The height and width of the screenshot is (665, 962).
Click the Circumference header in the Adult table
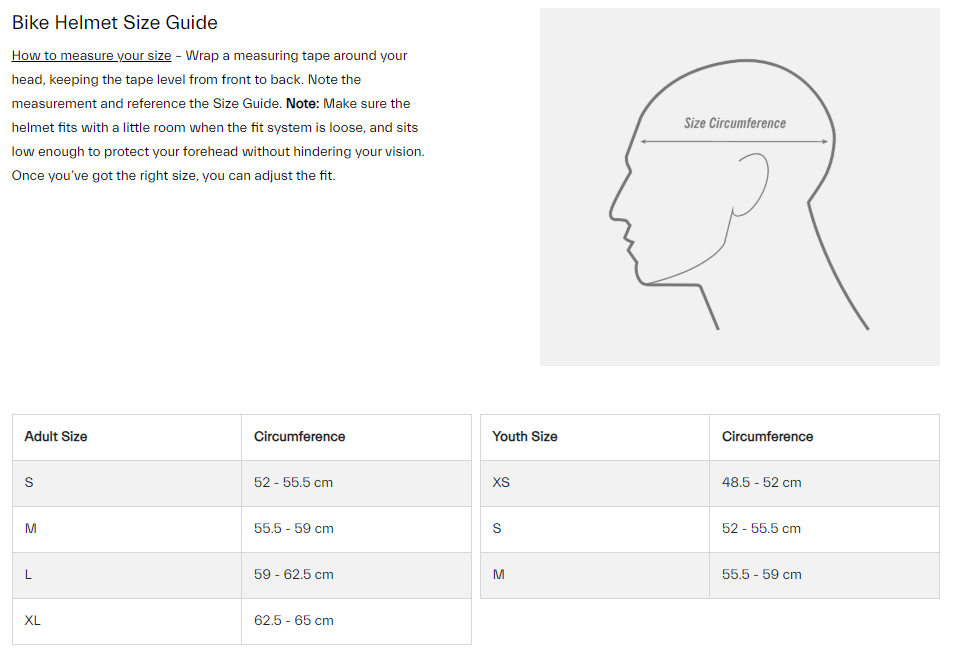click(299, 437)
